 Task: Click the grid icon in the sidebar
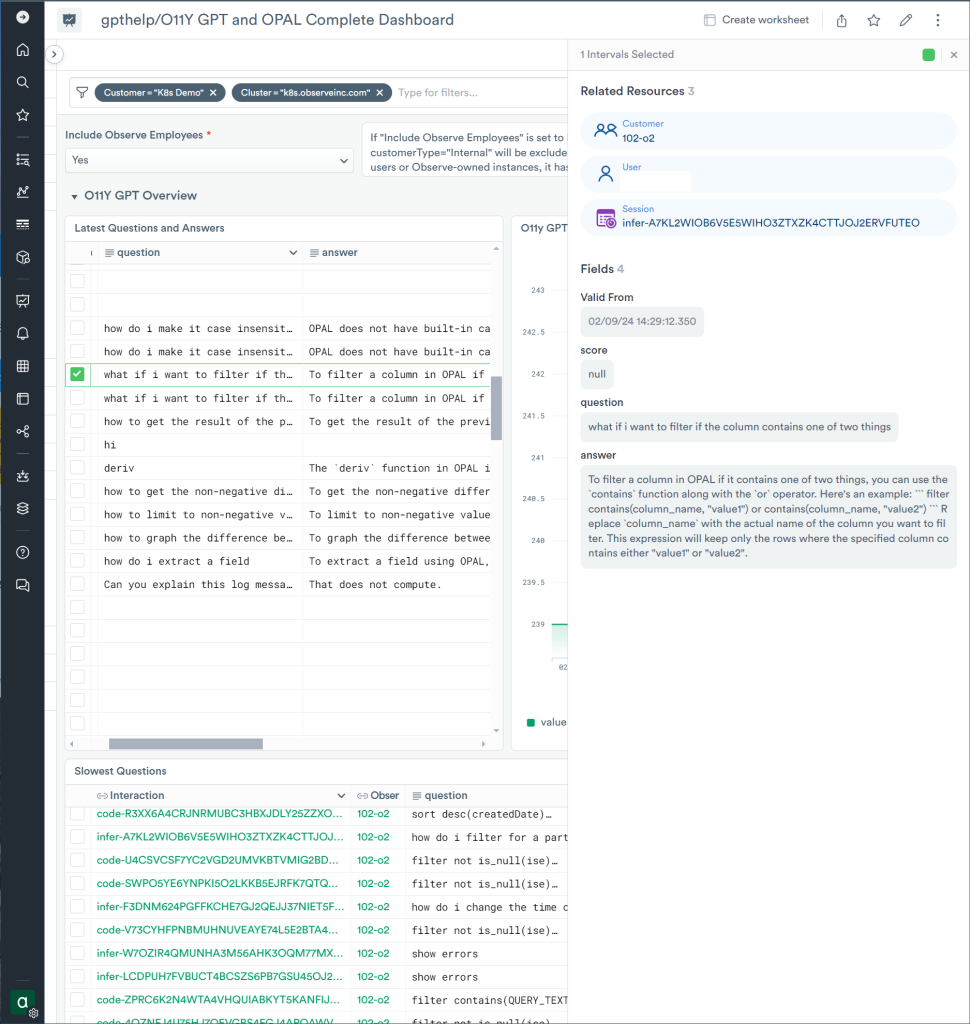[23, 366]
